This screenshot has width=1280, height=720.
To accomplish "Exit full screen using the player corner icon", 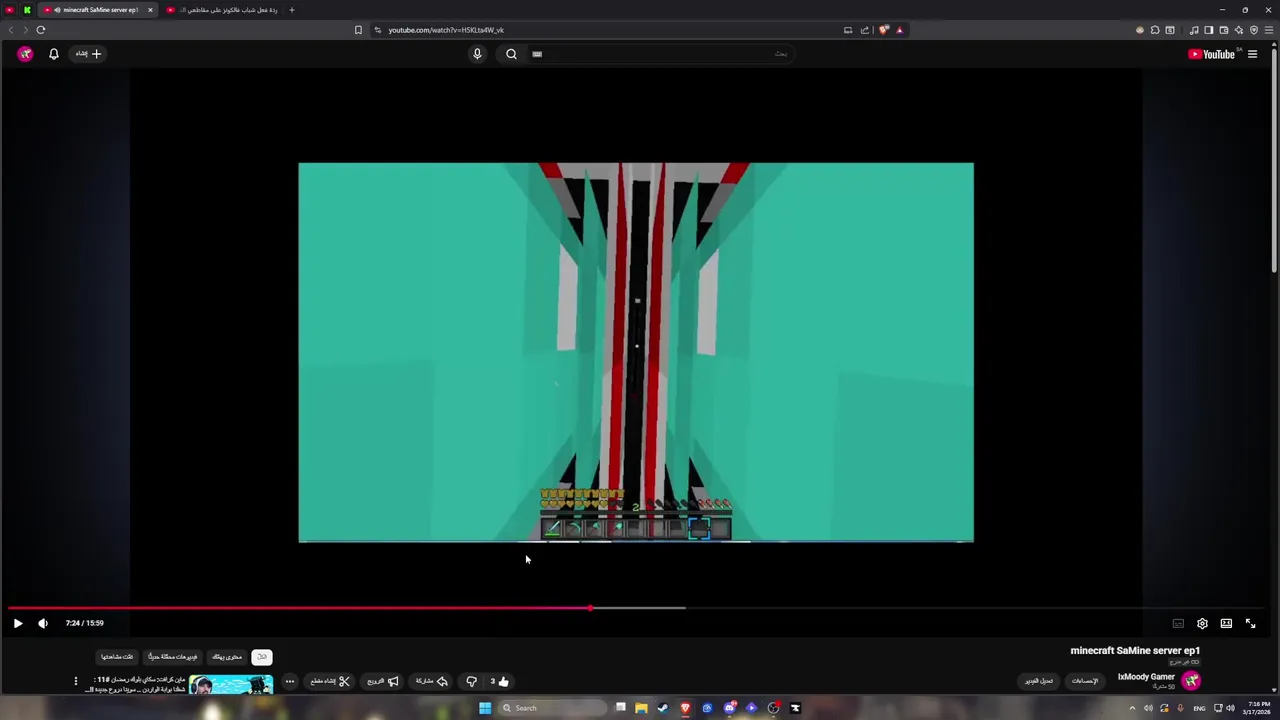I will pyautogui.click(x=1250, y=623).
